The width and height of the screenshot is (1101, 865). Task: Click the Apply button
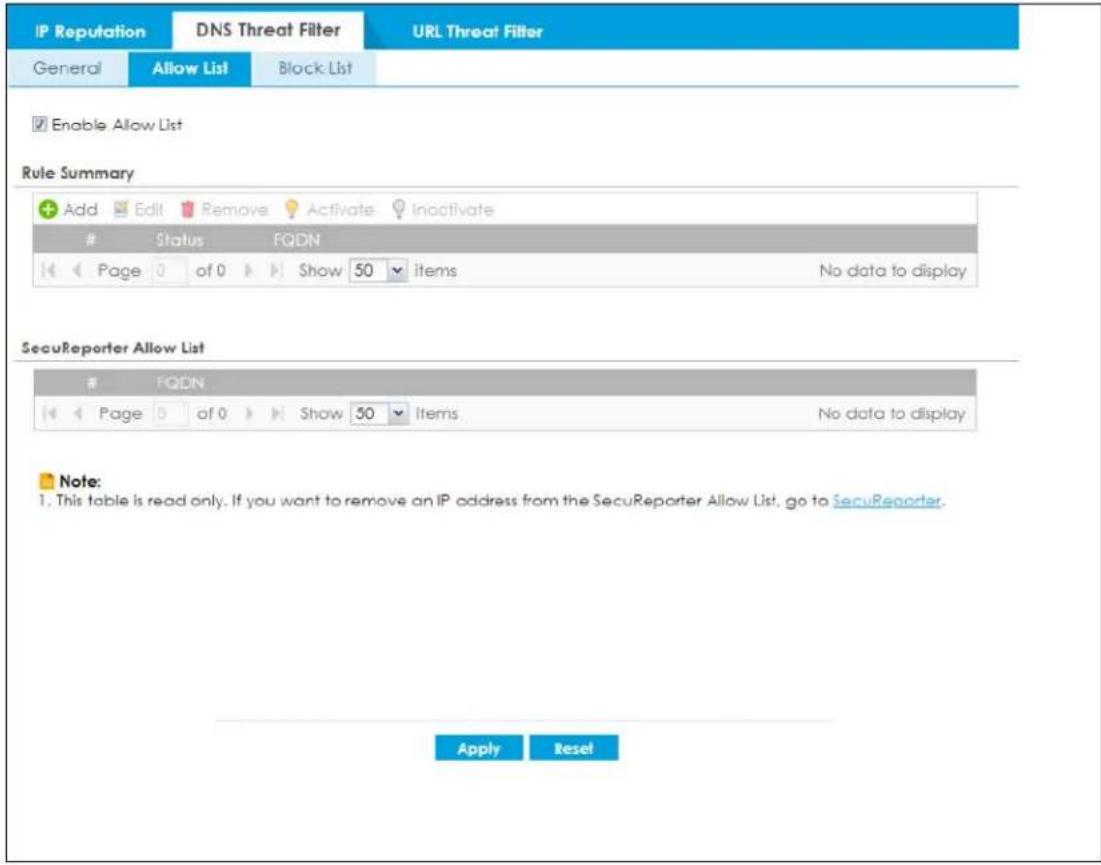(479, 748)
